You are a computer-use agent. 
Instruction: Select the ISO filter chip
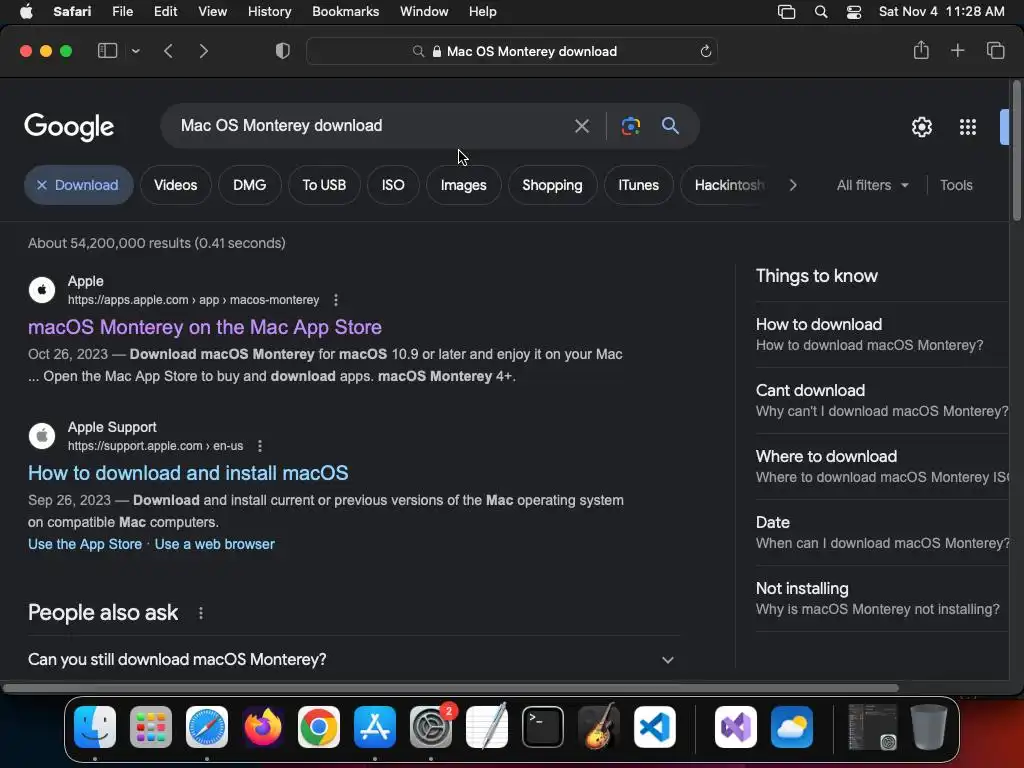[x=393, y=185]
